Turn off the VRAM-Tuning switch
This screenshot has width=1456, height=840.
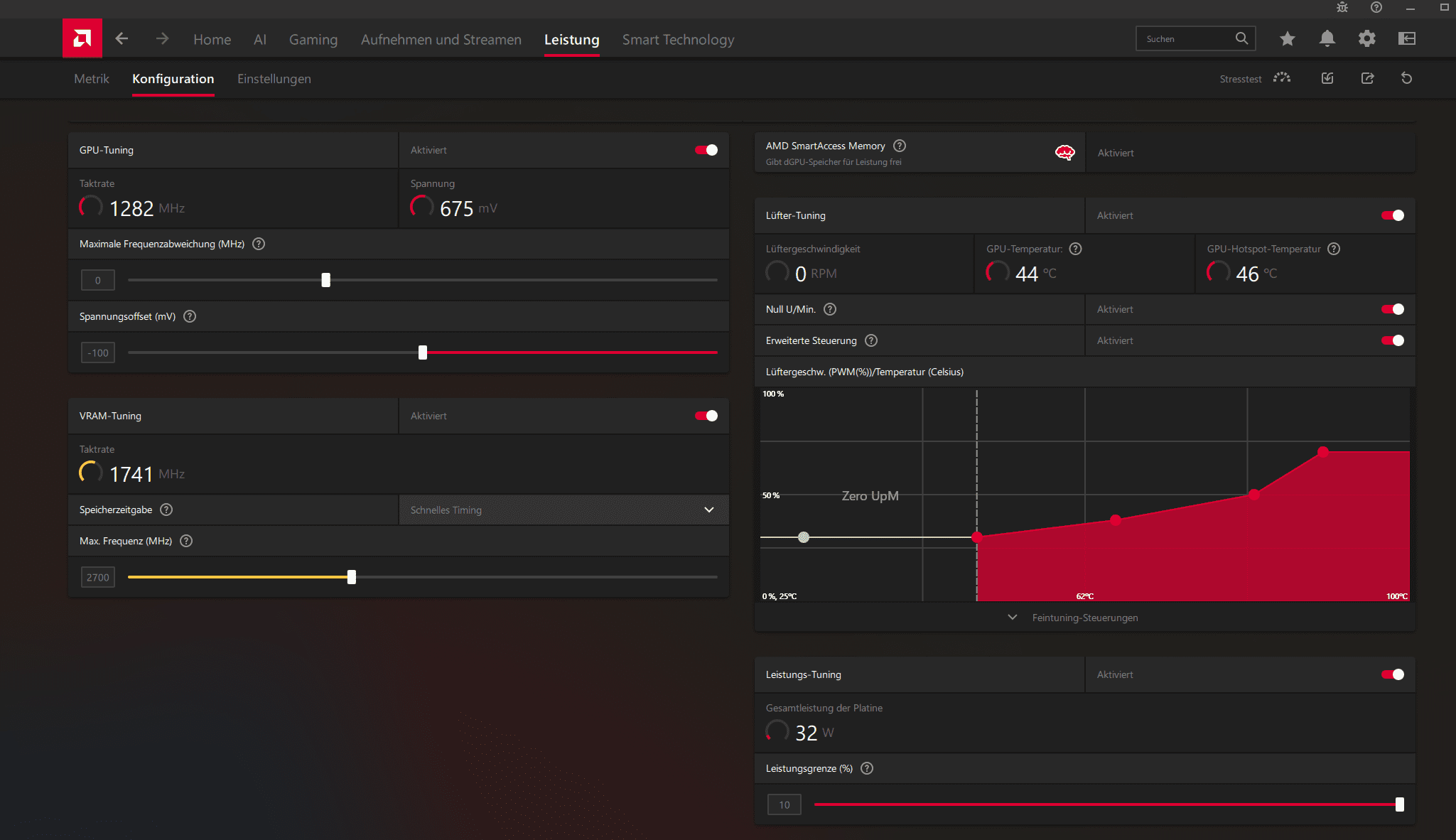pos(706,416)
